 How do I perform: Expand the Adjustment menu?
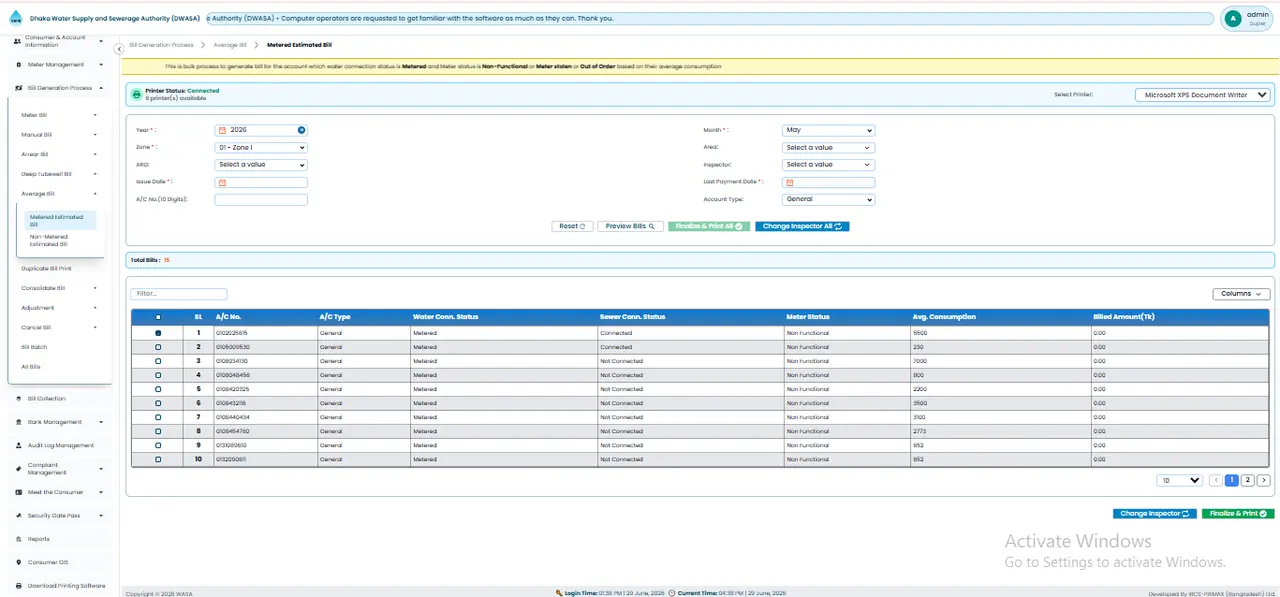[x=59, y=308]
